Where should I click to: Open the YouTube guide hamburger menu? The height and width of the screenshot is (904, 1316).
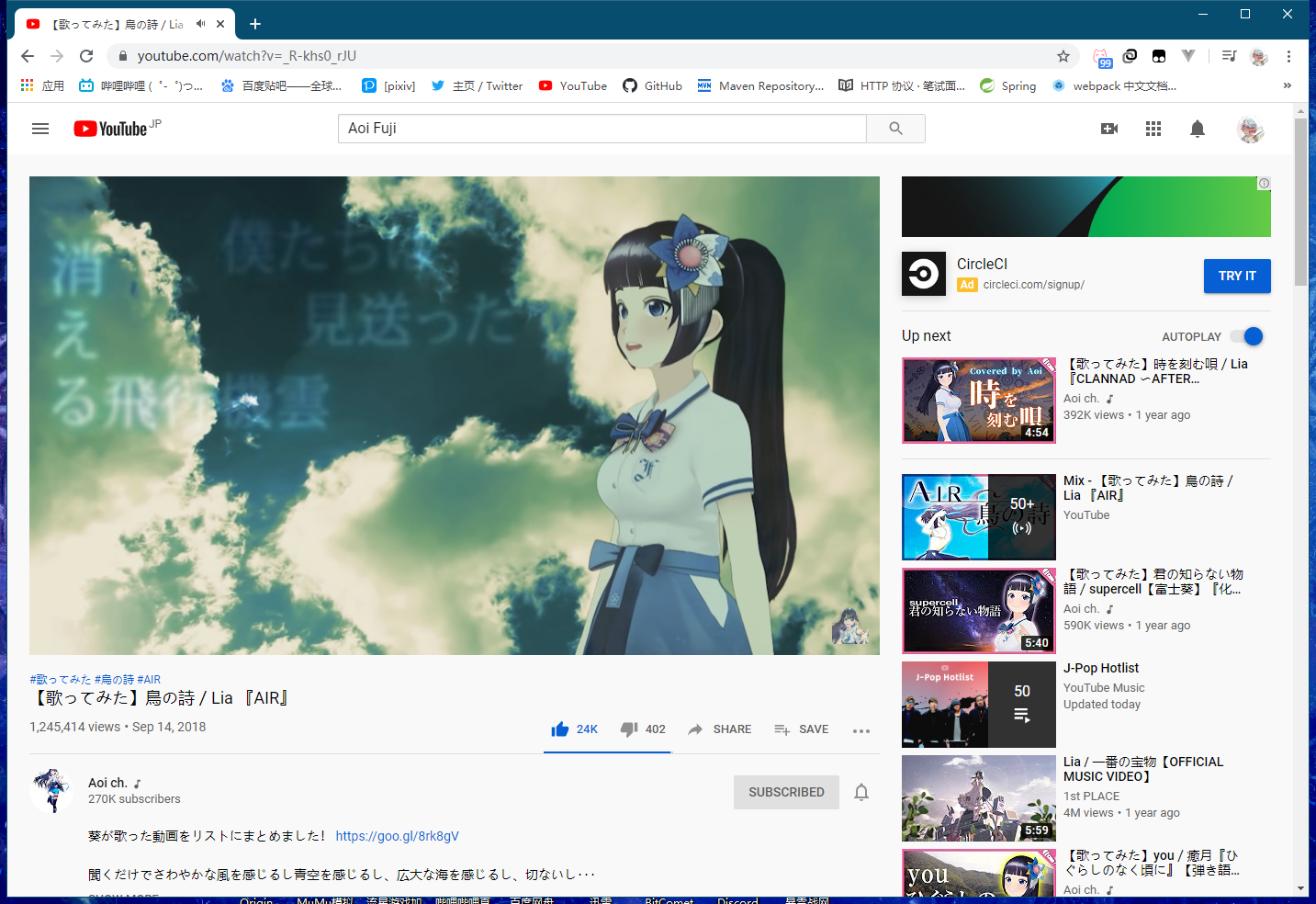click(40, 129)
